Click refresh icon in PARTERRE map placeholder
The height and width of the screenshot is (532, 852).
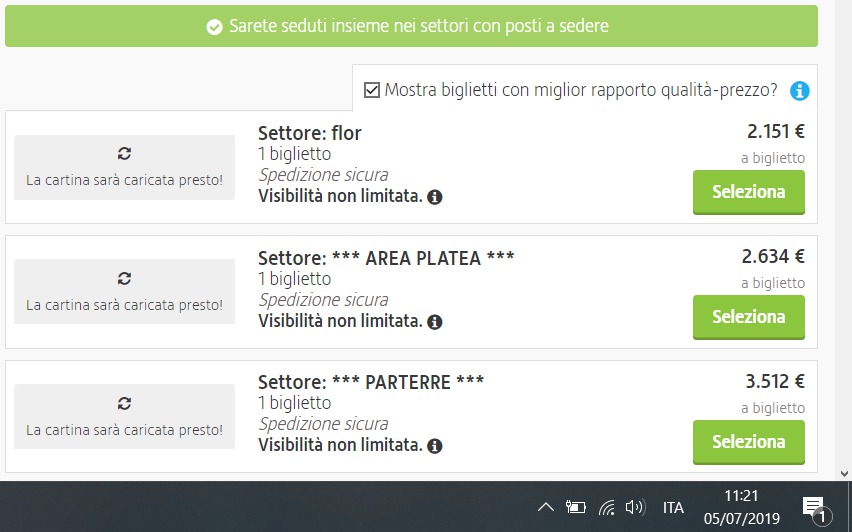(124, 404)
